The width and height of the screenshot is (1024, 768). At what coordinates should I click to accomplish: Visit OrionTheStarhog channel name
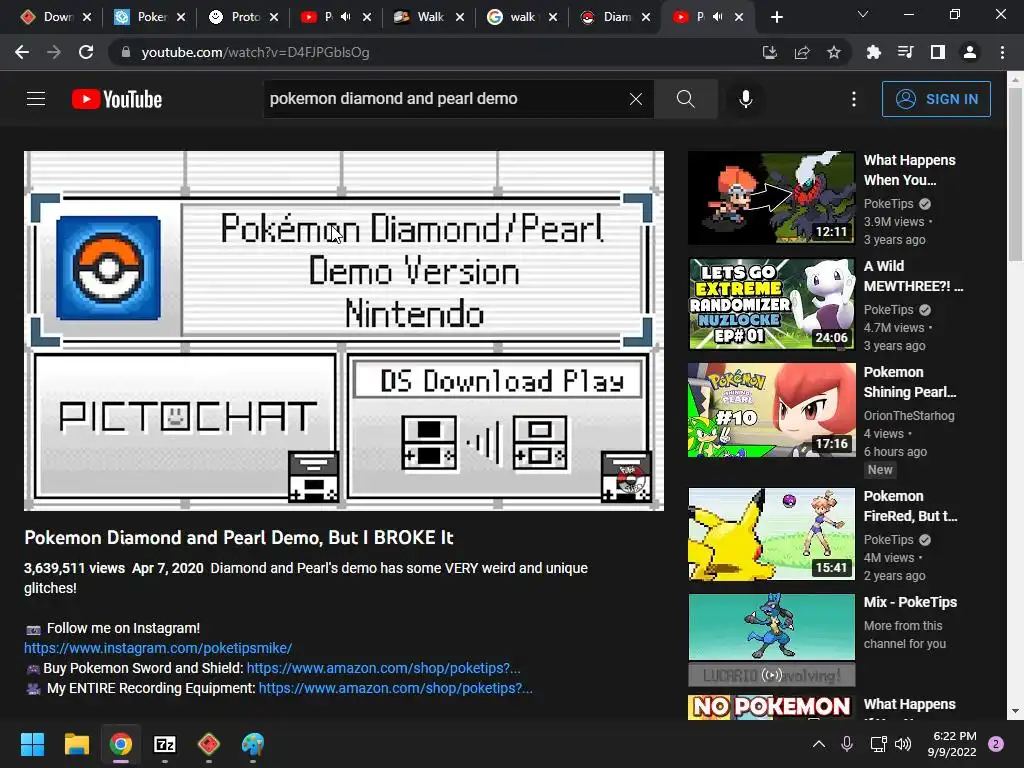(909, 415)
